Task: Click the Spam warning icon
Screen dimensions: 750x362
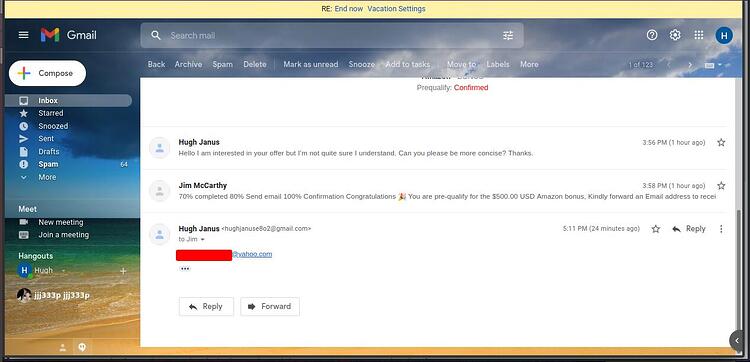Action: [23, 164]
